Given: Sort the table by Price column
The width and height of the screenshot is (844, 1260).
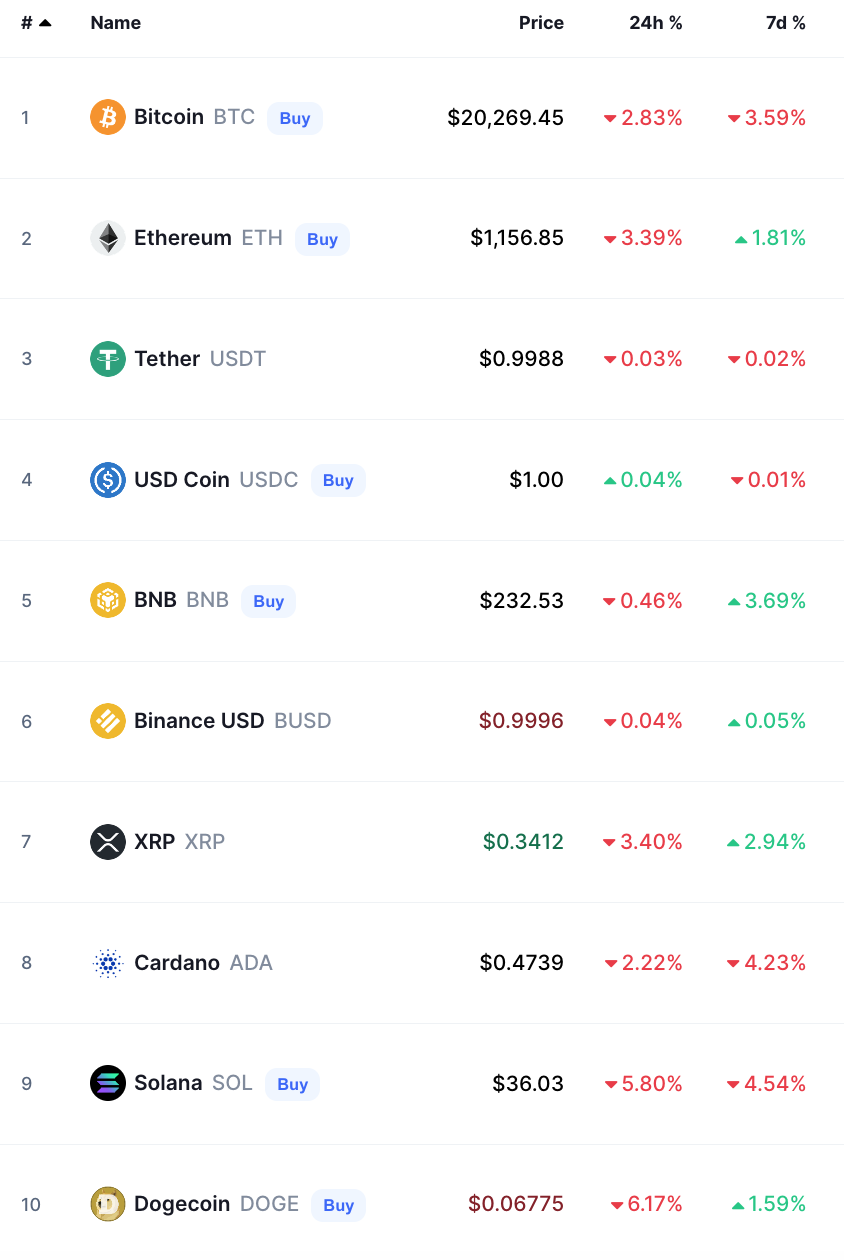Looking at the screenshot, I should [541, 23].
